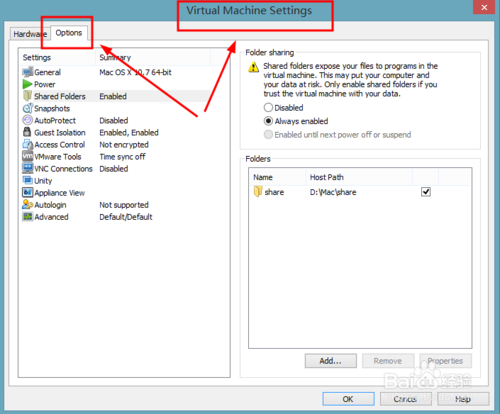Click the Add... button
The height and width of the screenshot is (414, 500).
point(331,361)
